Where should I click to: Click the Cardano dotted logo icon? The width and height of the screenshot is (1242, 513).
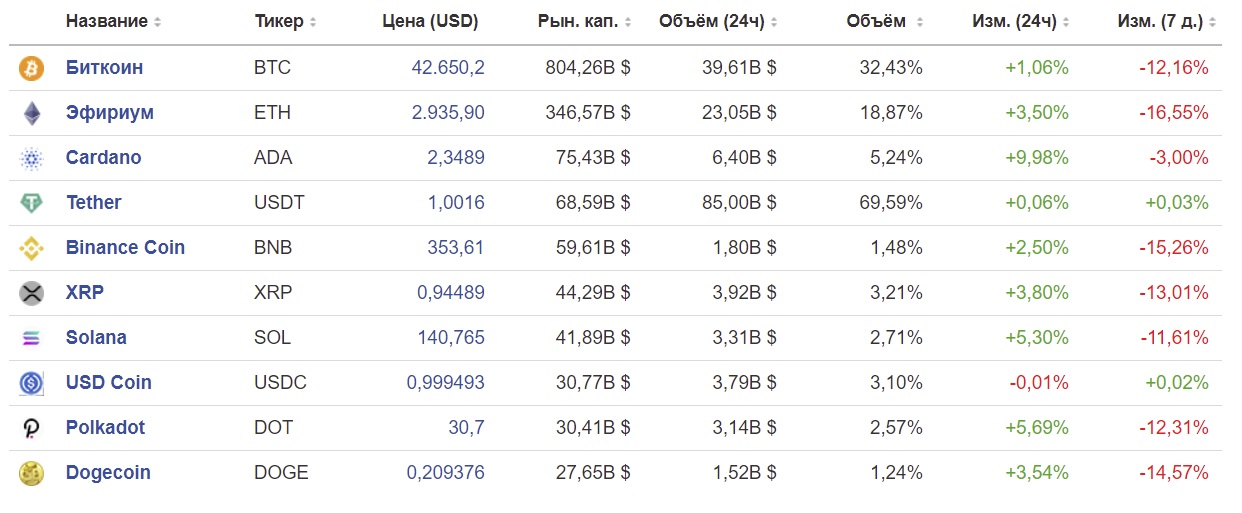click(32, 158)
